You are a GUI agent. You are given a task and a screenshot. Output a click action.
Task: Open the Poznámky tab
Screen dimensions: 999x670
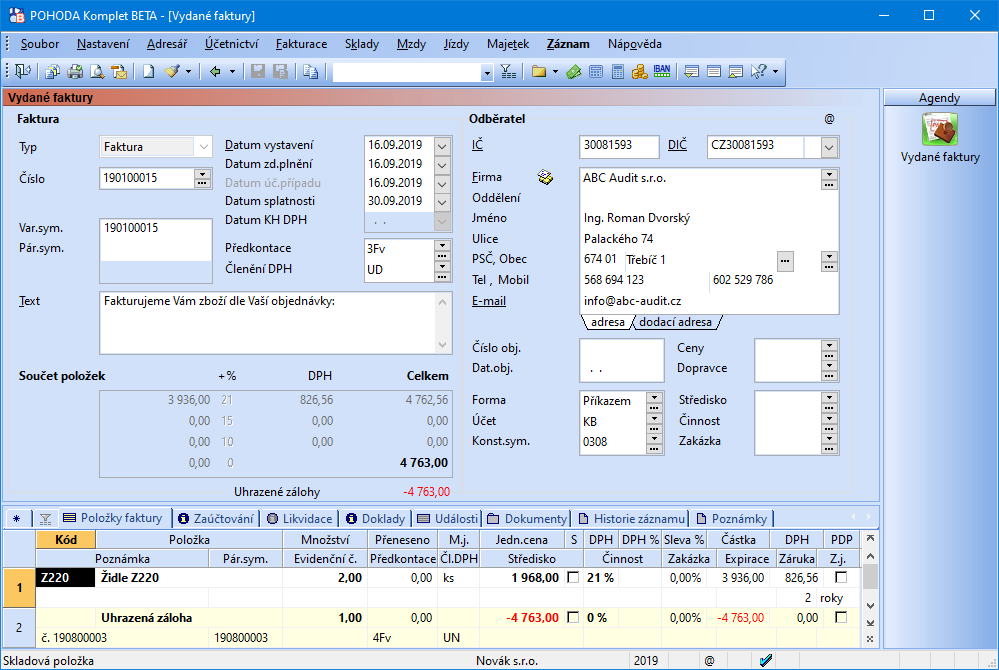(x=733, y=519)
